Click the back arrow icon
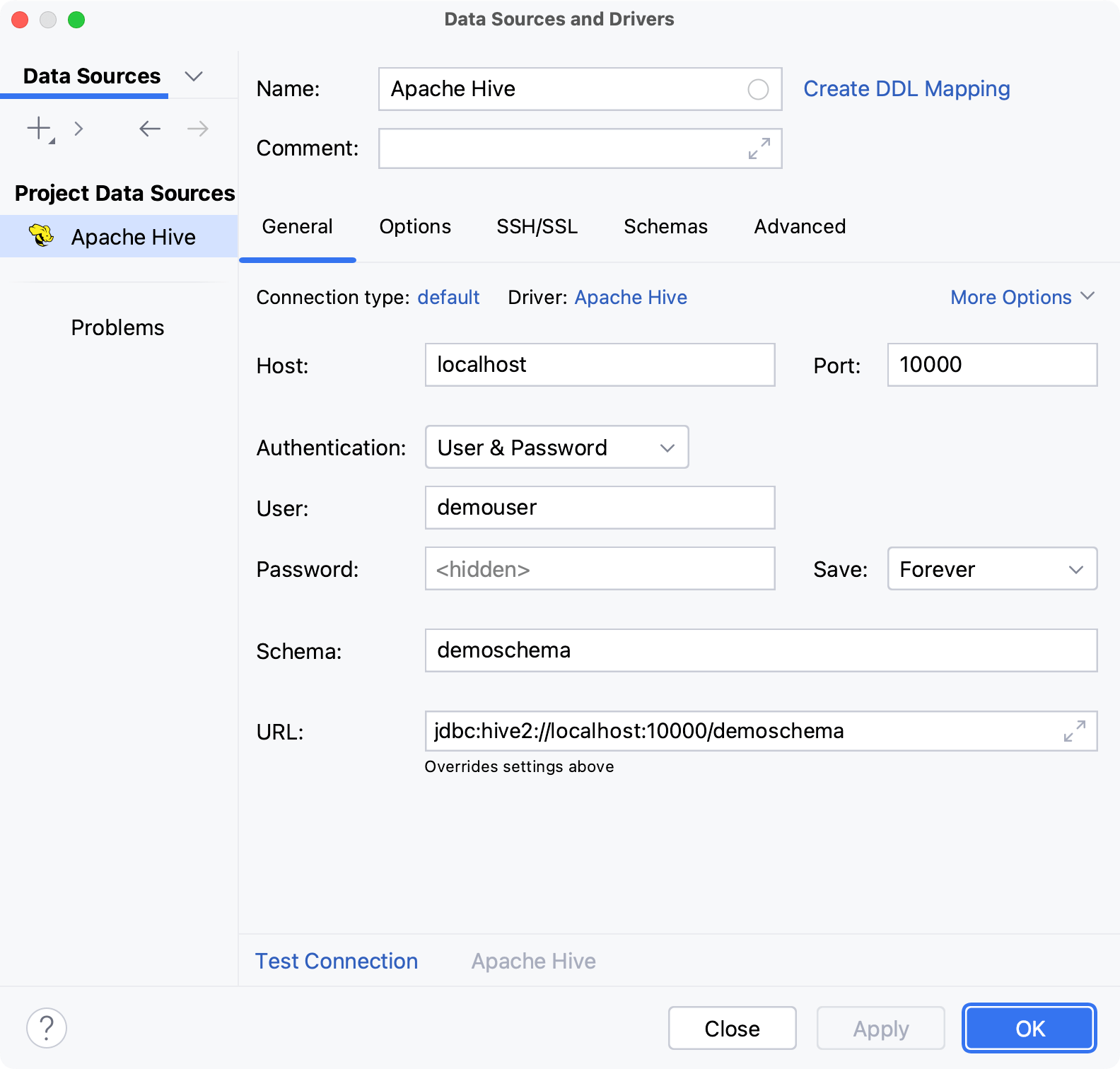This screenshot has width=1120, height=1069. tap(149, 129)
